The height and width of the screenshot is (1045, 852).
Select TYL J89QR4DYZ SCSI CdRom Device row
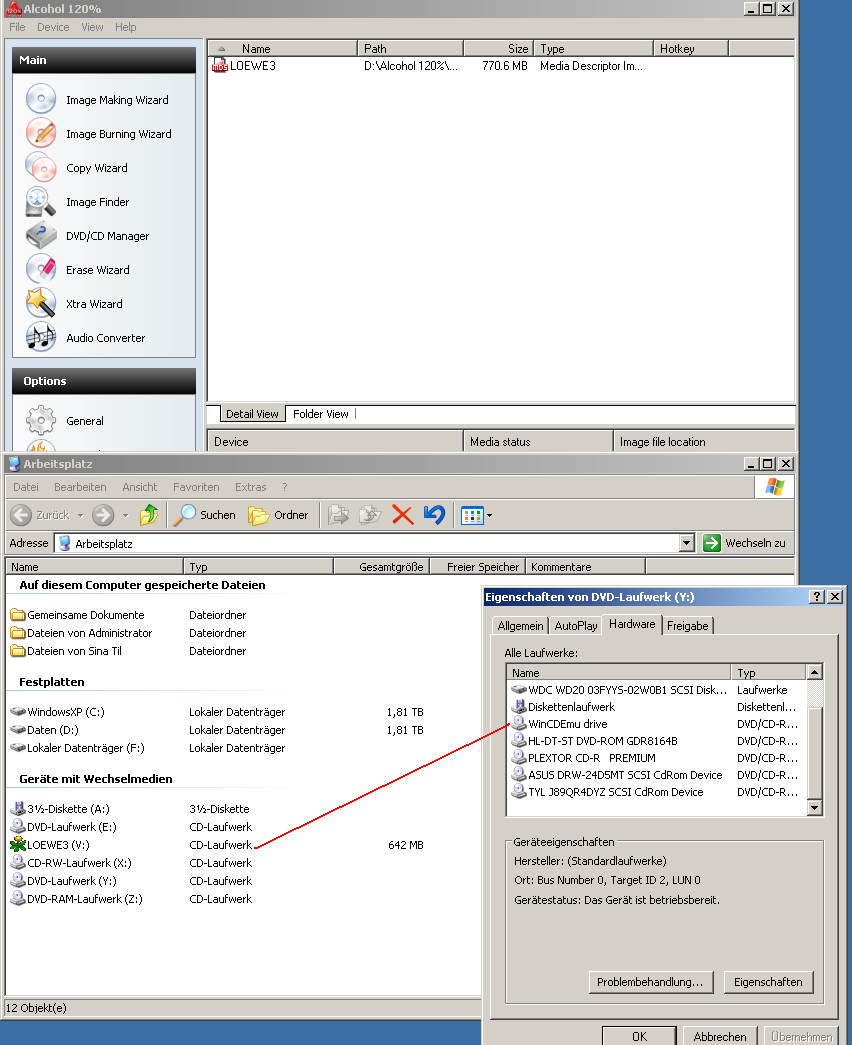[607, 792]
